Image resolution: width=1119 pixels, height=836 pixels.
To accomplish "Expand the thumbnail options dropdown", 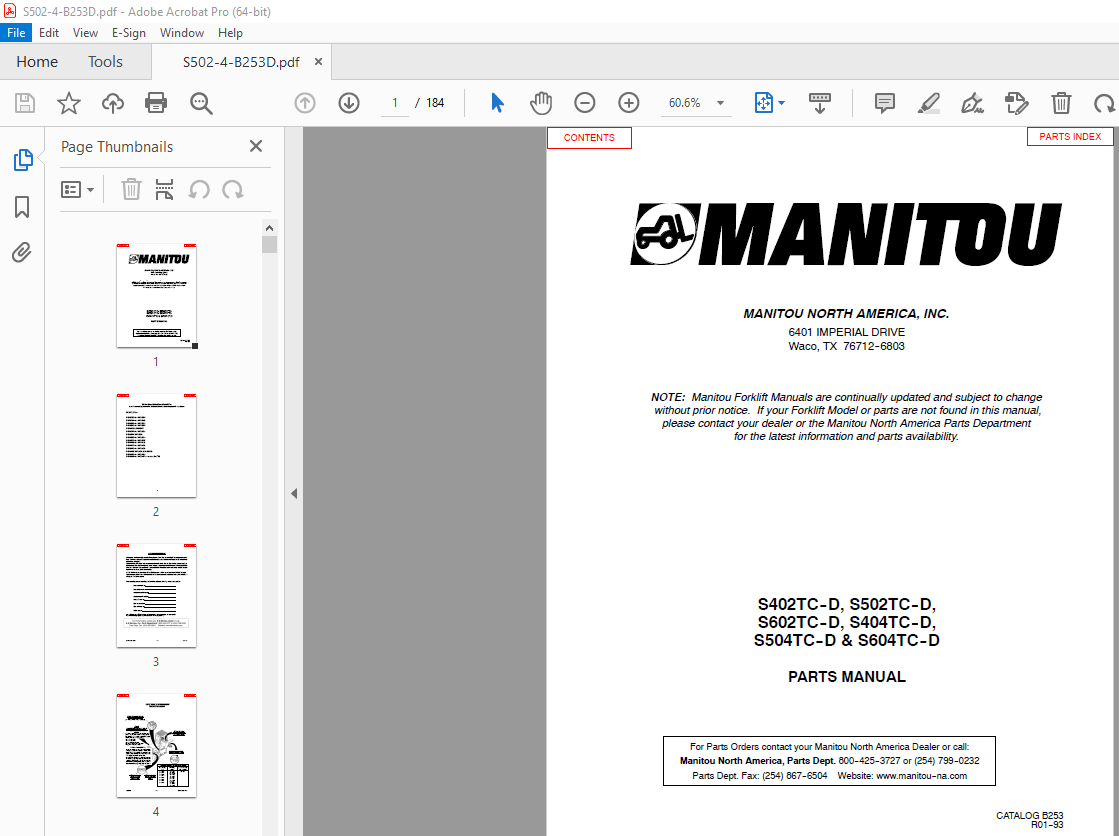I will click(x=78, y=189).
